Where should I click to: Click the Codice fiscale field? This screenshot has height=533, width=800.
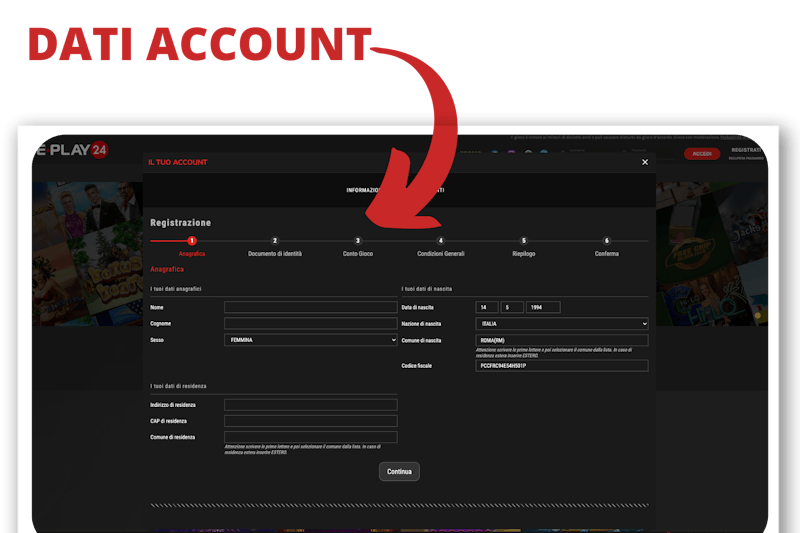pos(561,366)
